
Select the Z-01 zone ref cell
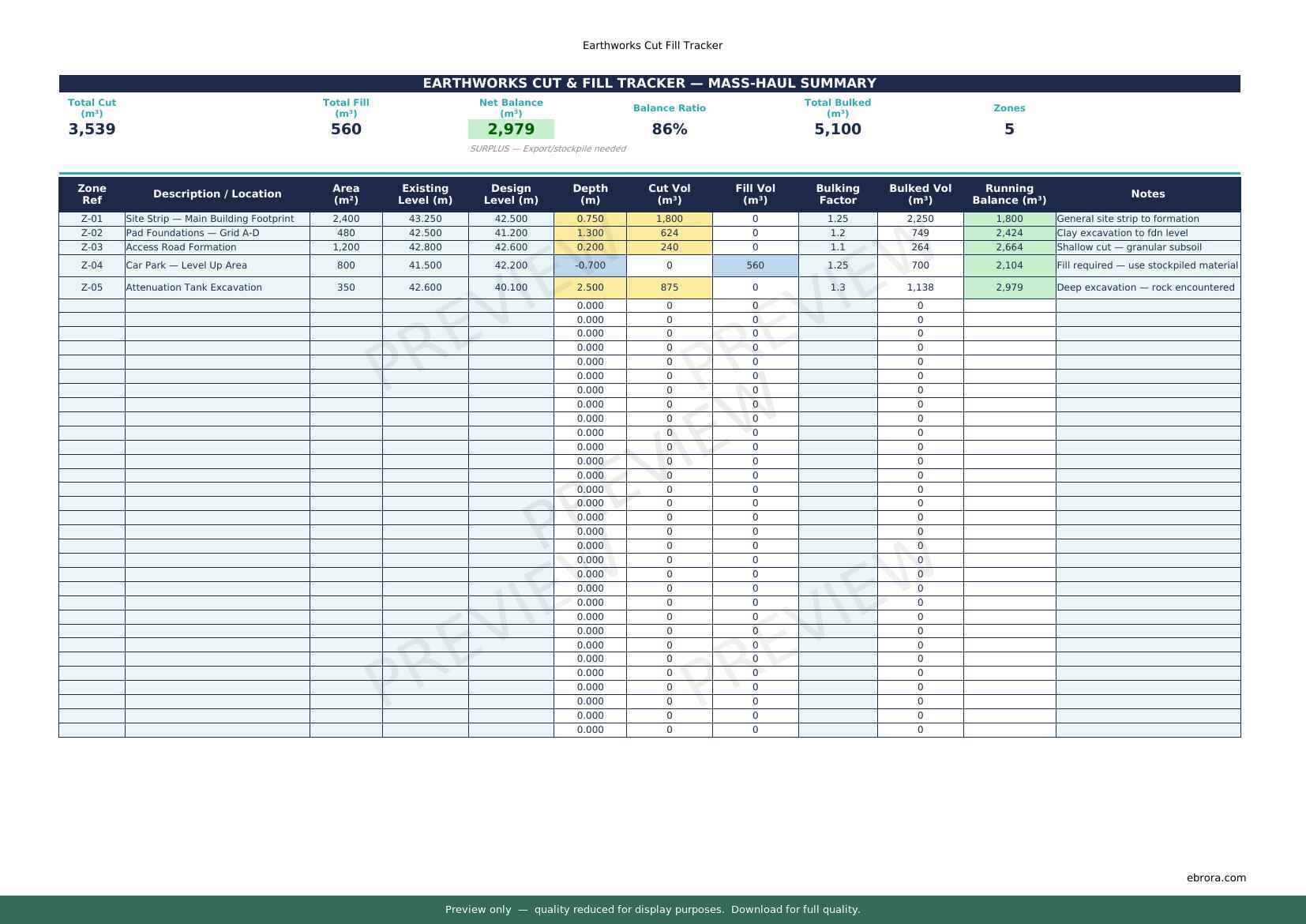(x=92, y=219)
